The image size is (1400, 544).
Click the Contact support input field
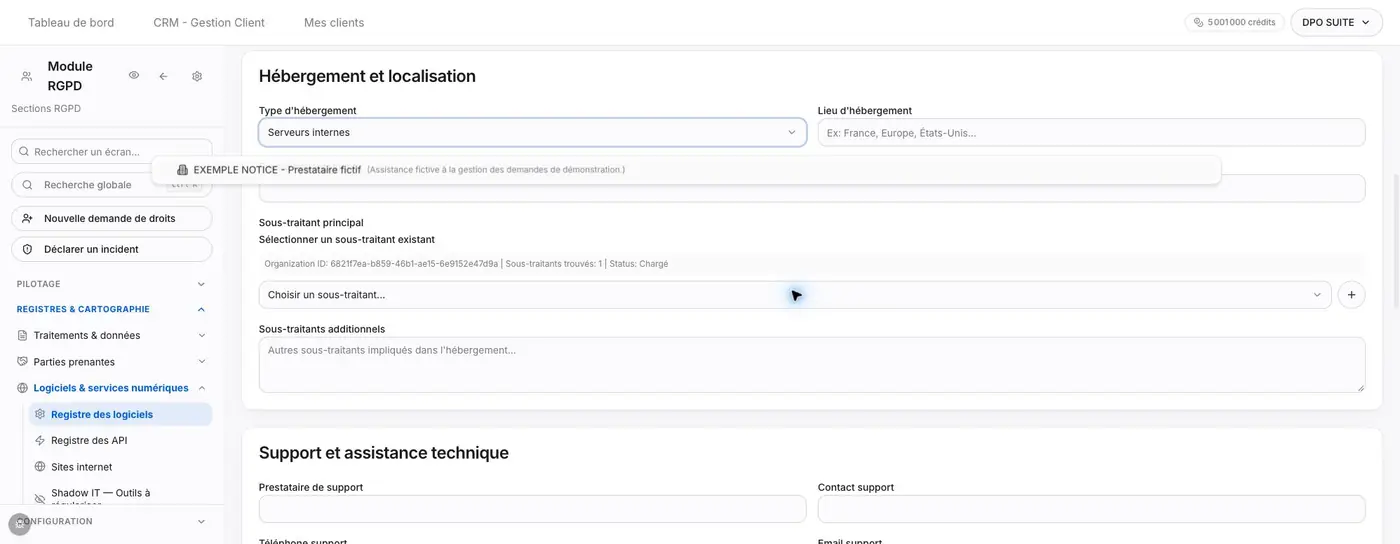point(1091,509)
